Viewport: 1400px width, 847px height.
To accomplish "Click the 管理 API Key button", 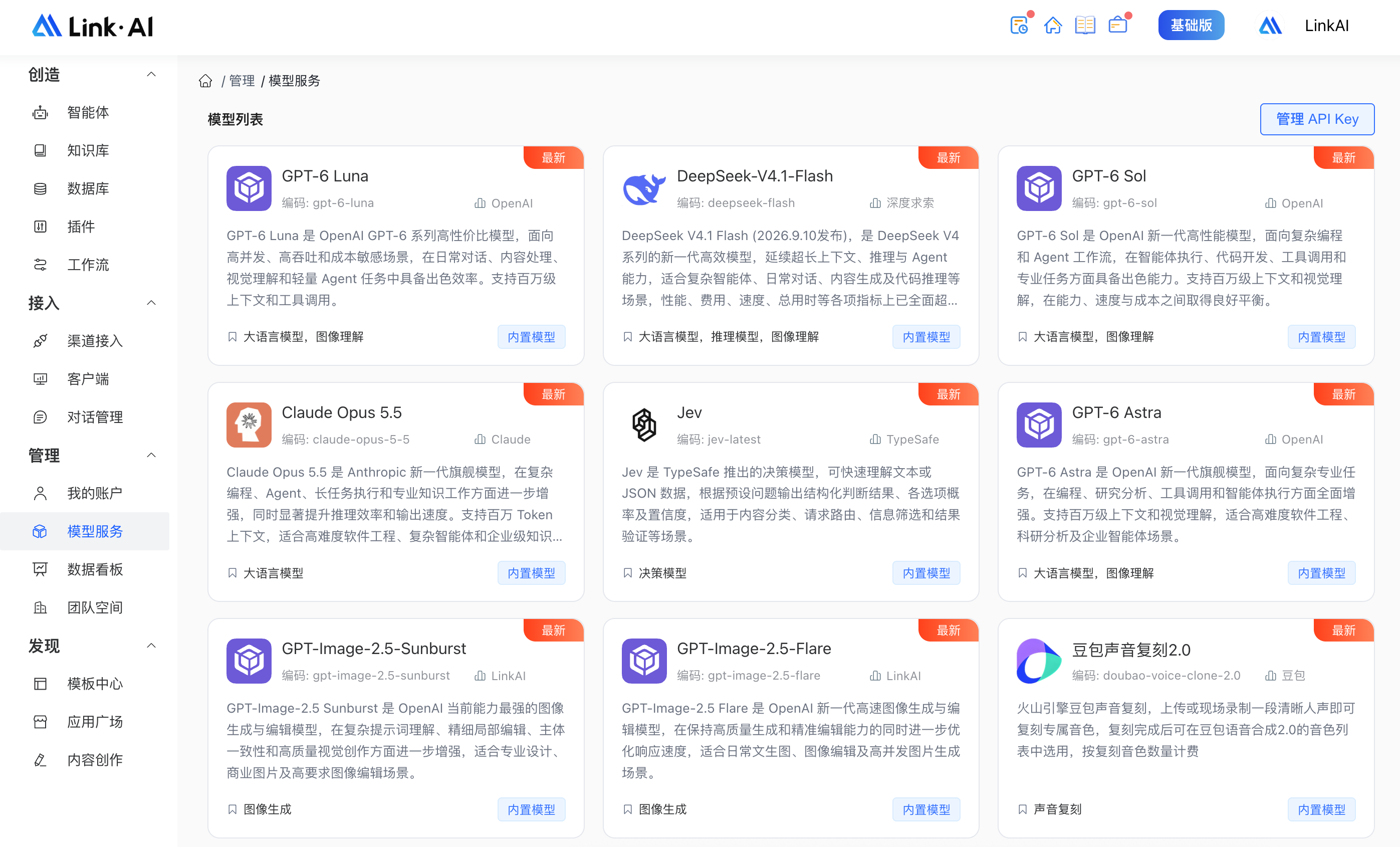I will [1316, 119].
